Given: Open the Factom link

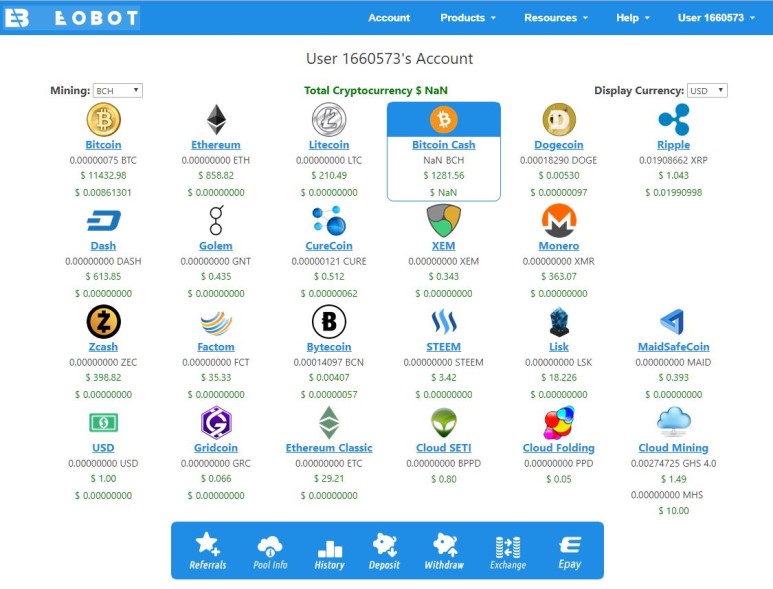Looking at the screenshot, I should click(x=216, y=347).
